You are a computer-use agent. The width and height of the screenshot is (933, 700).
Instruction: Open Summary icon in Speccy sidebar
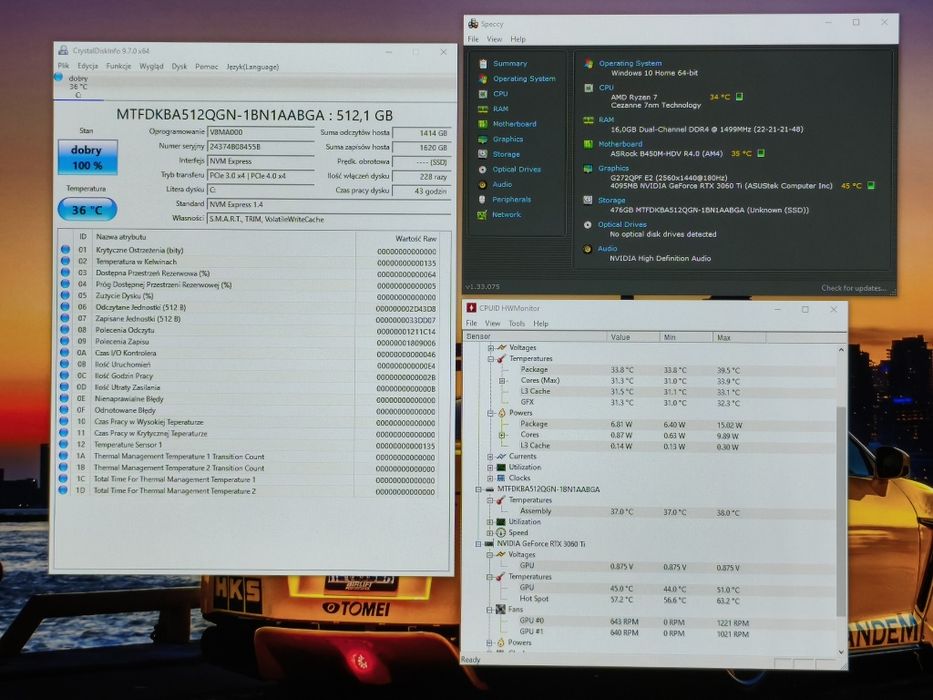tap(483, 63)
